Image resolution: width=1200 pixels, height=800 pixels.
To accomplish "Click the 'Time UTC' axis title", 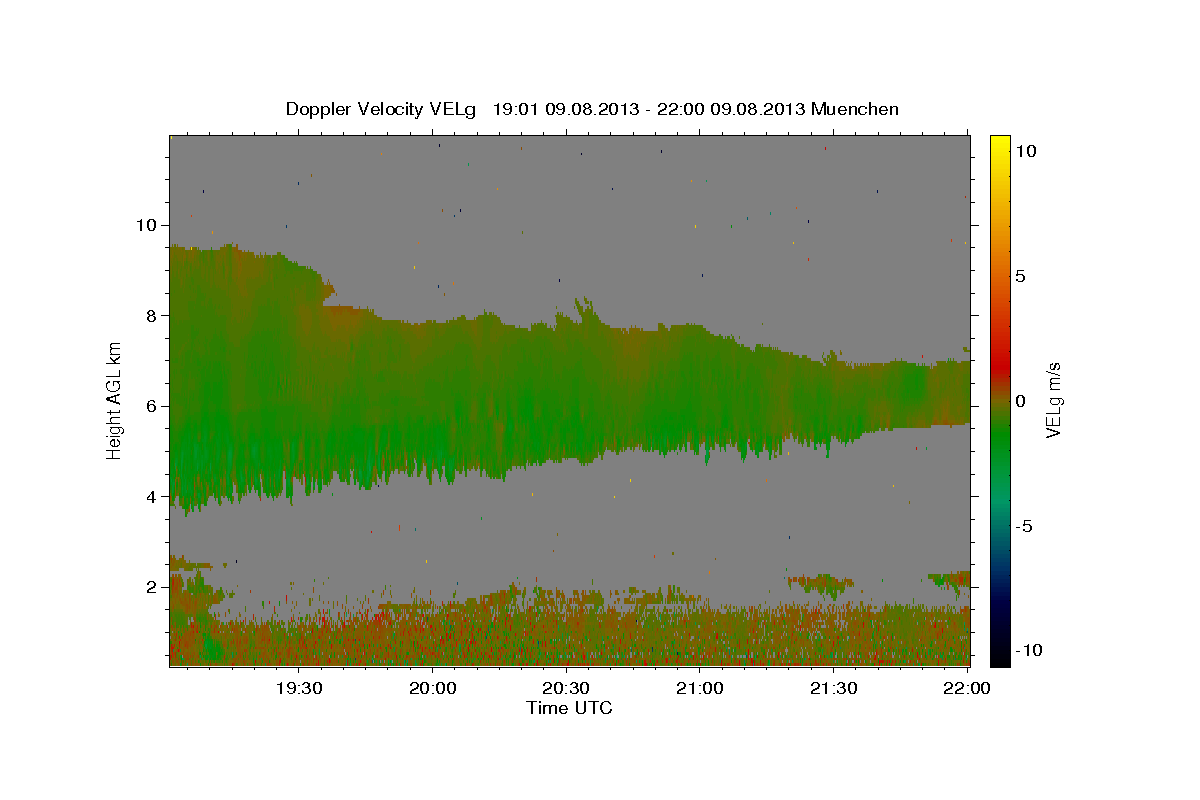I will (569, 708).
